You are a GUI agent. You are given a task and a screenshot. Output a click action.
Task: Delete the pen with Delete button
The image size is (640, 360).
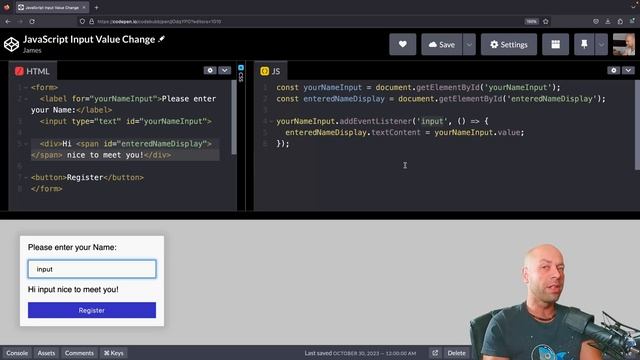456,353
